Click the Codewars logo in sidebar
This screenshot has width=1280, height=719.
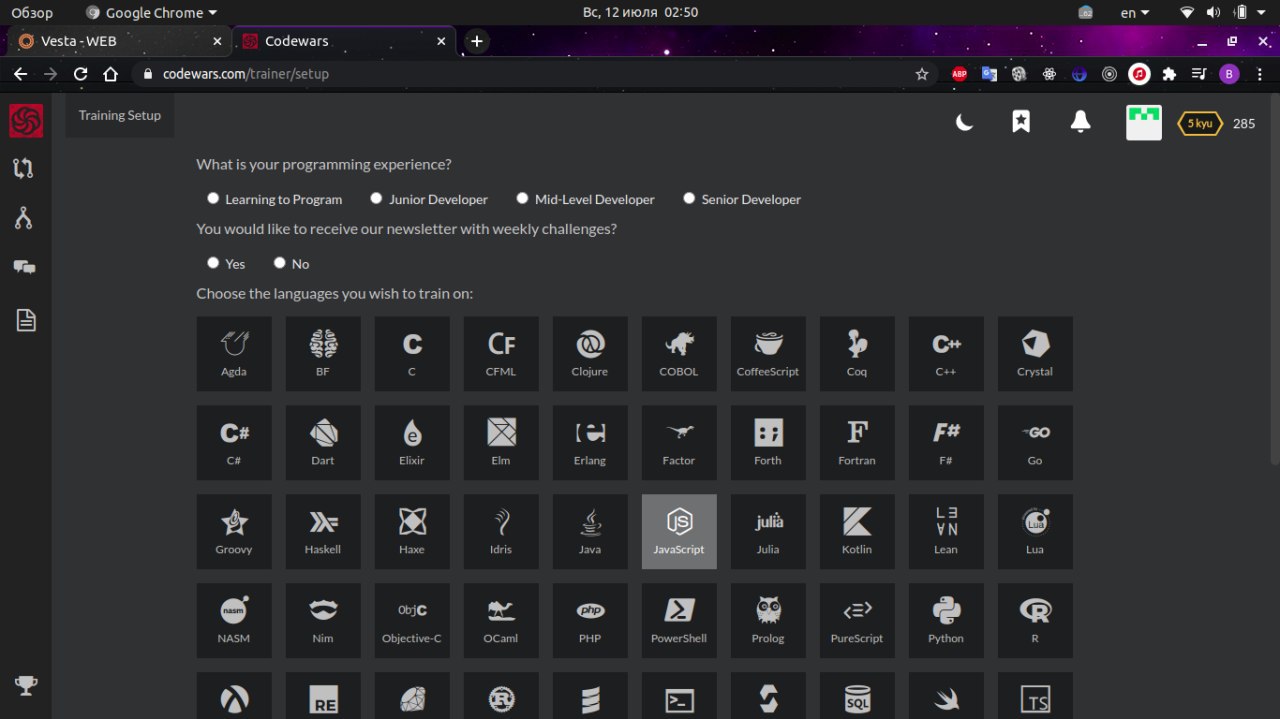coord(26,121)
